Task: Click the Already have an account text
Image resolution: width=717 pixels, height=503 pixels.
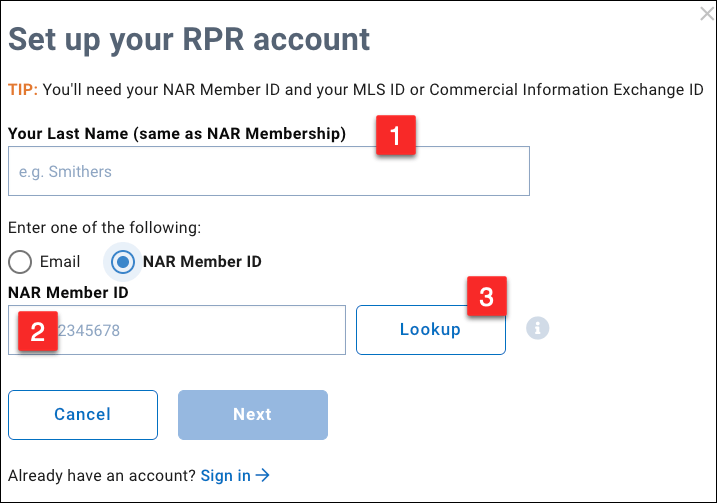Action: pyautogui.click(x=102, y=476)
